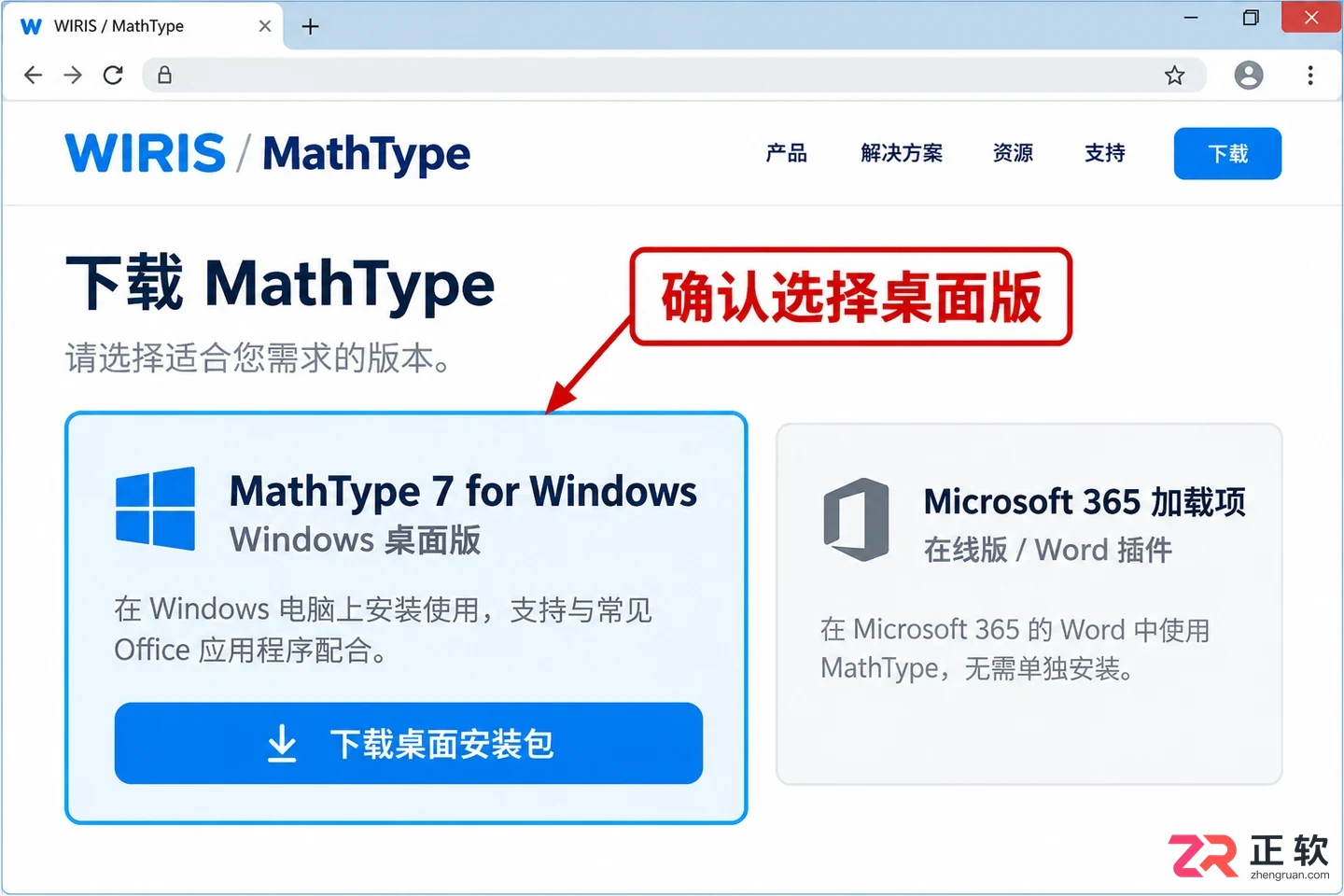Click the Windows desktop install description text
This screenshot has height=896, width=1344.
(383, 629)
